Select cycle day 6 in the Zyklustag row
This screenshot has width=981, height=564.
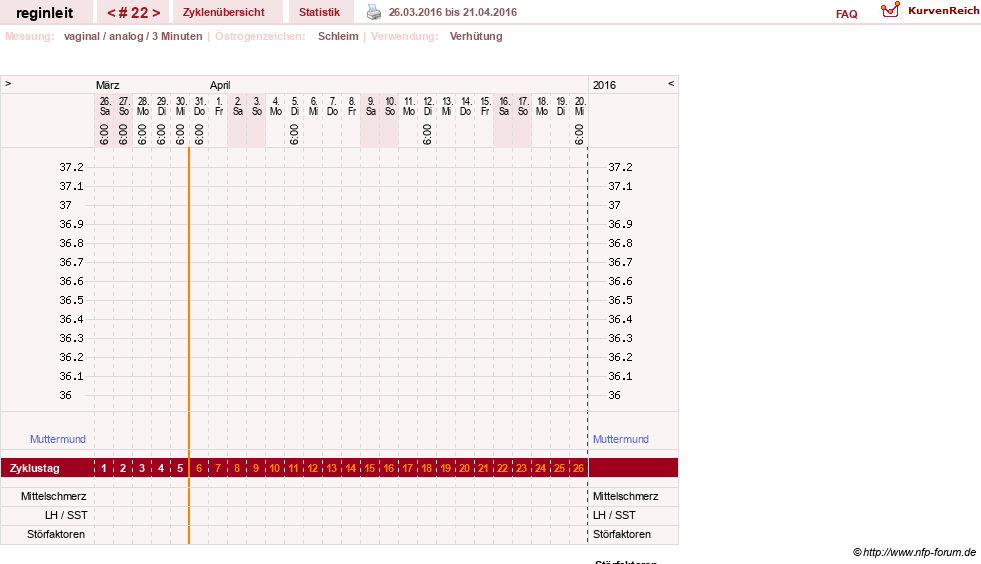(x=199, y=468)
